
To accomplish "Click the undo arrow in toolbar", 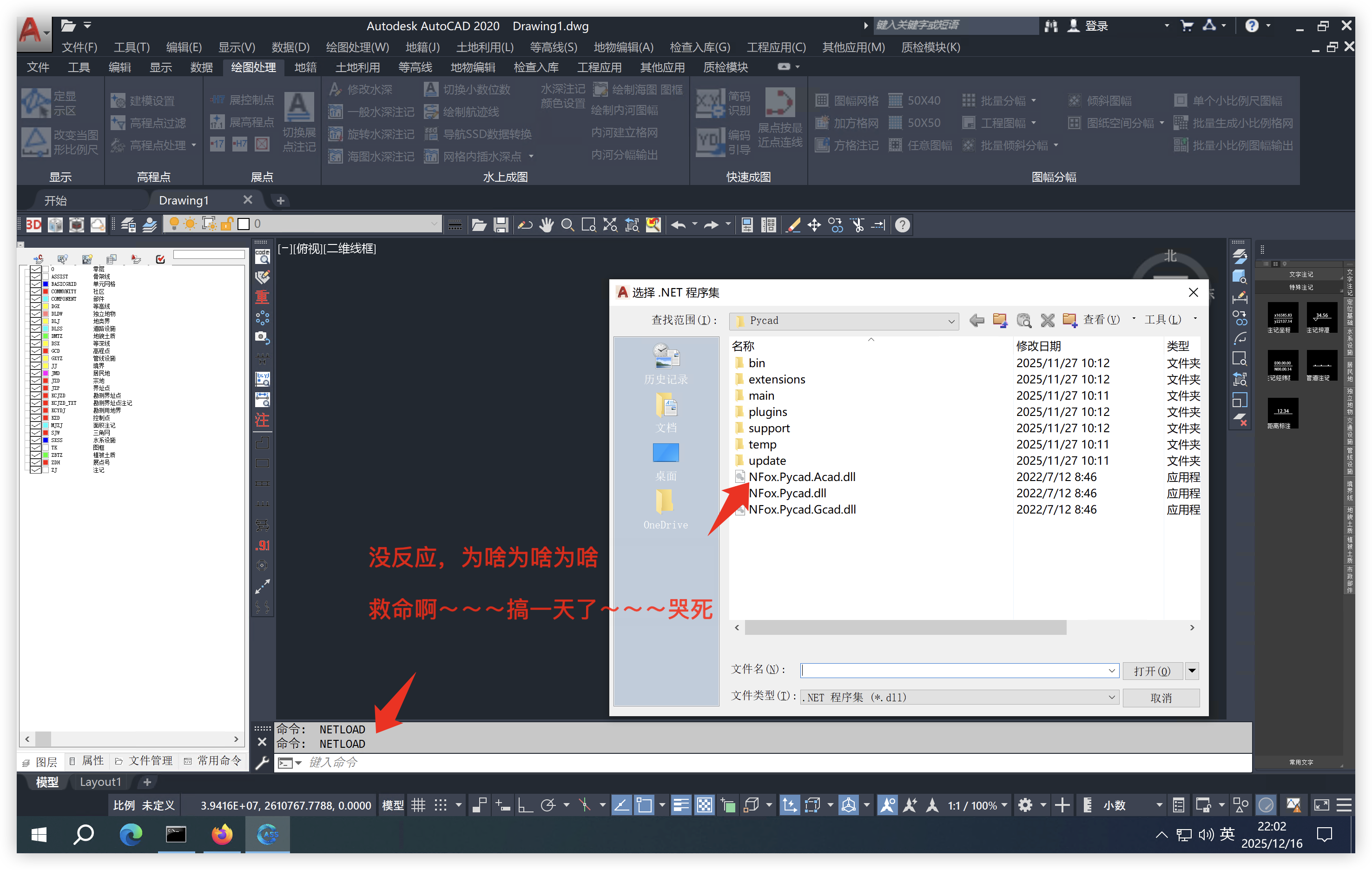I will pyautogui.click(x=678, y=225).
